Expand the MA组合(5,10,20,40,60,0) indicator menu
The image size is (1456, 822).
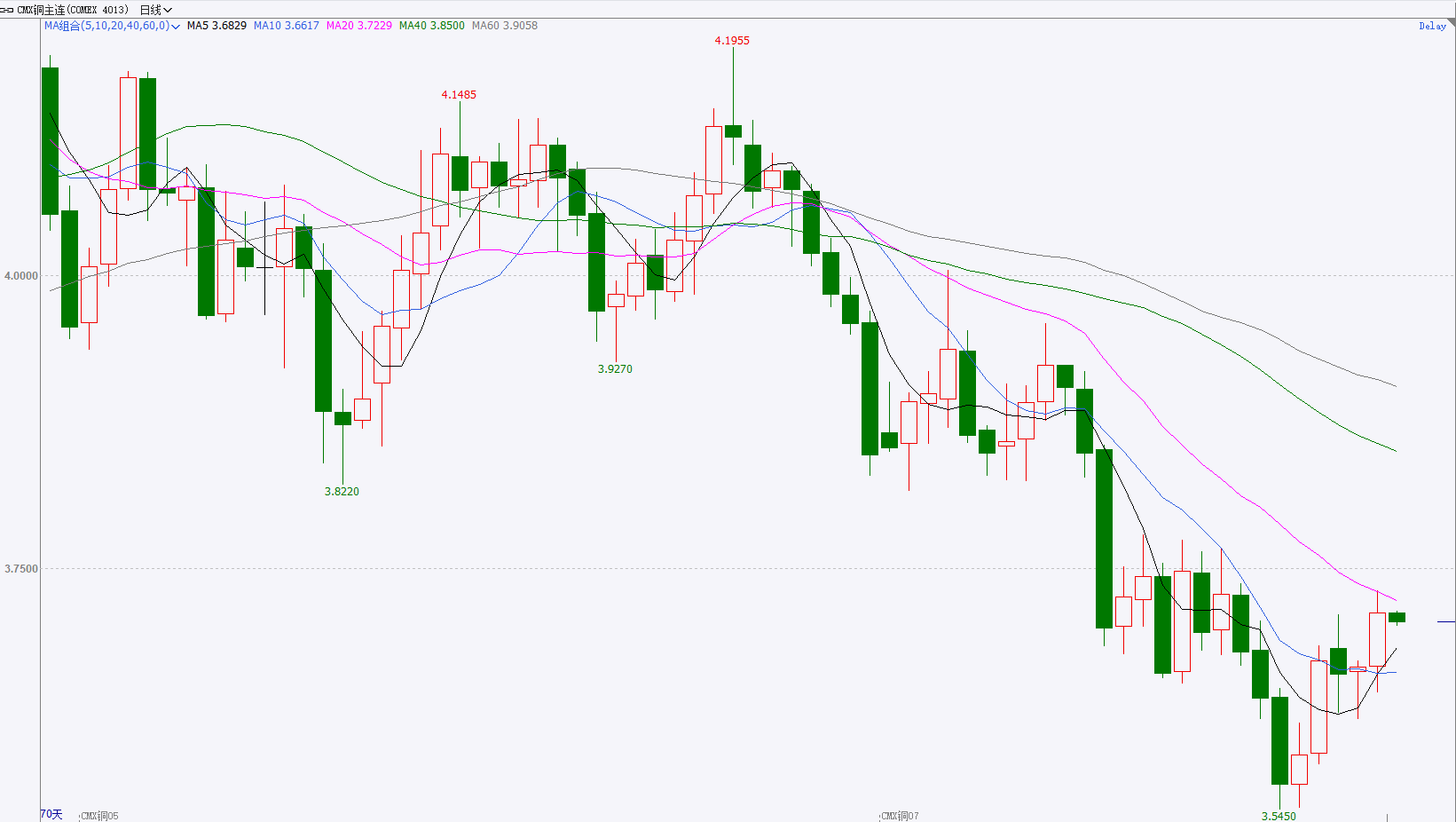pos(113,26)
